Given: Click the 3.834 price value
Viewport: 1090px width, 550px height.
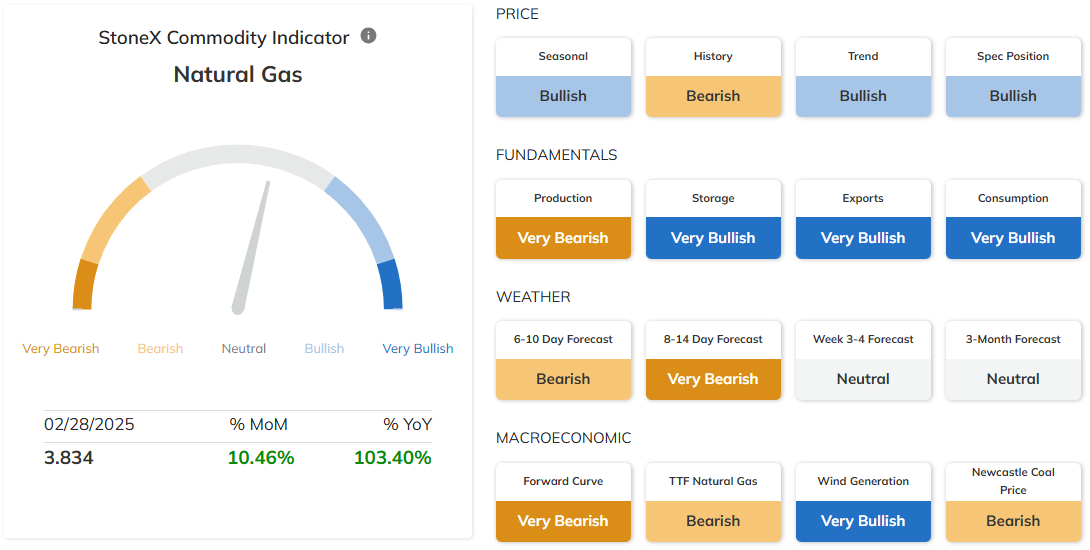Looking at the screenshot, I should (x=68, y=458).
